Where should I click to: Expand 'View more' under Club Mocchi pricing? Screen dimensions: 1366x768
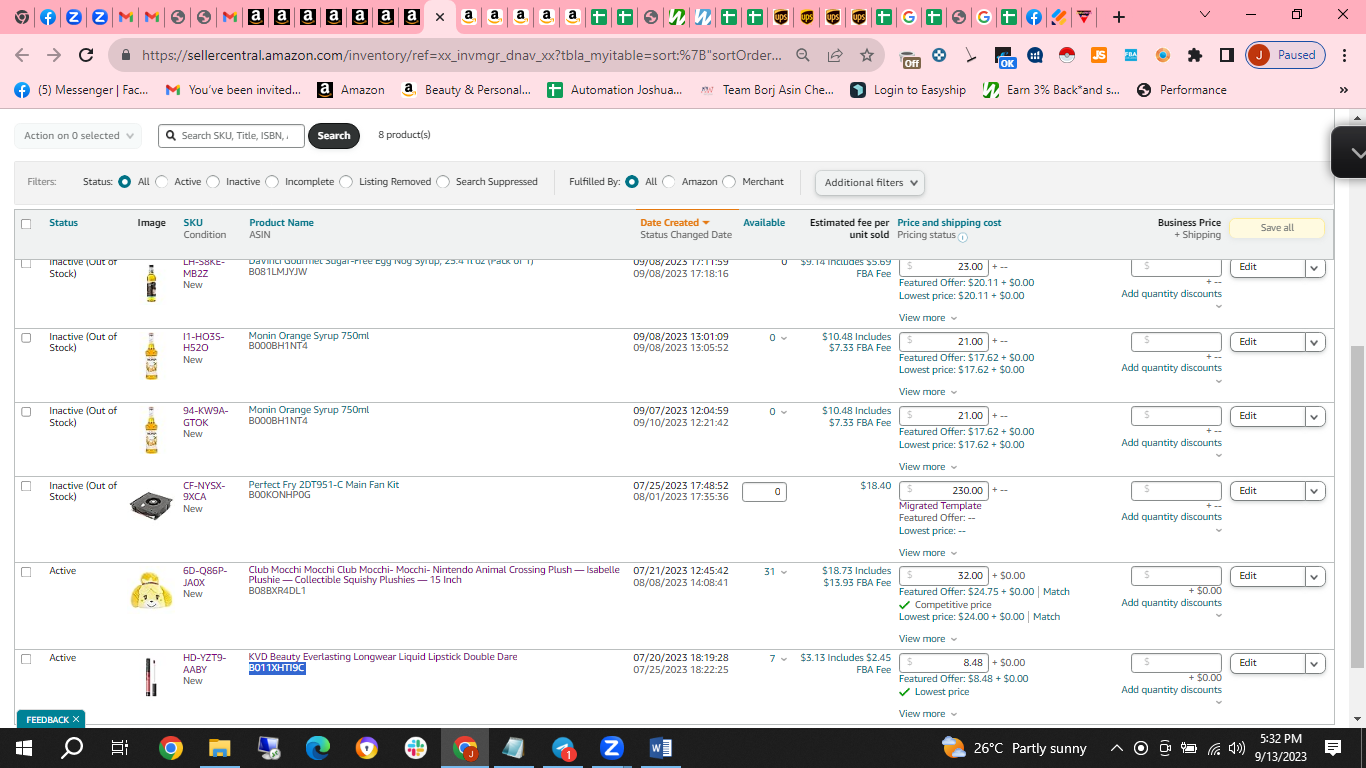tap(927, 639)
